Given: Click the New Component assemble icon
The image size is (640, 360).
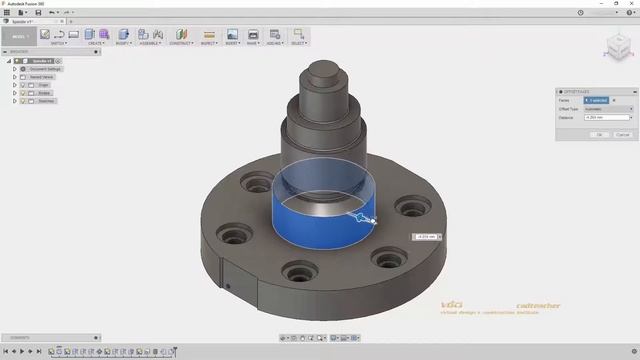Looking at the screenshot, I should point(143,34).
